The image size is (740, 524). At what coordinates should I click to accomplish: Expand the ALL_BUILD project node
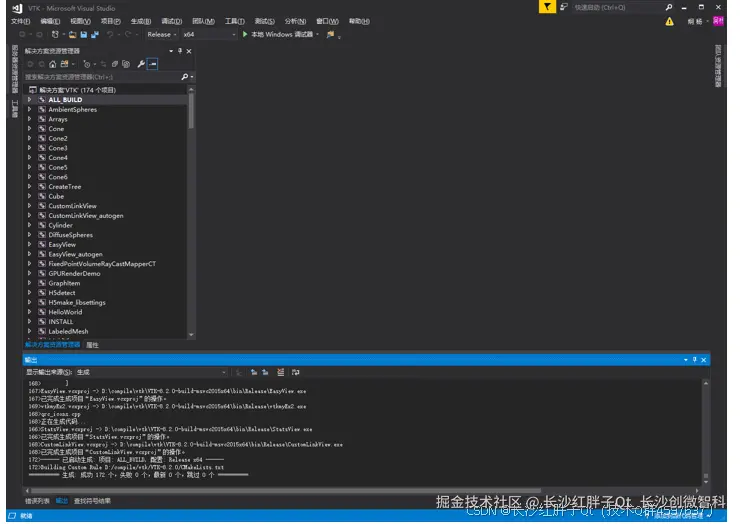coord(29,100)
